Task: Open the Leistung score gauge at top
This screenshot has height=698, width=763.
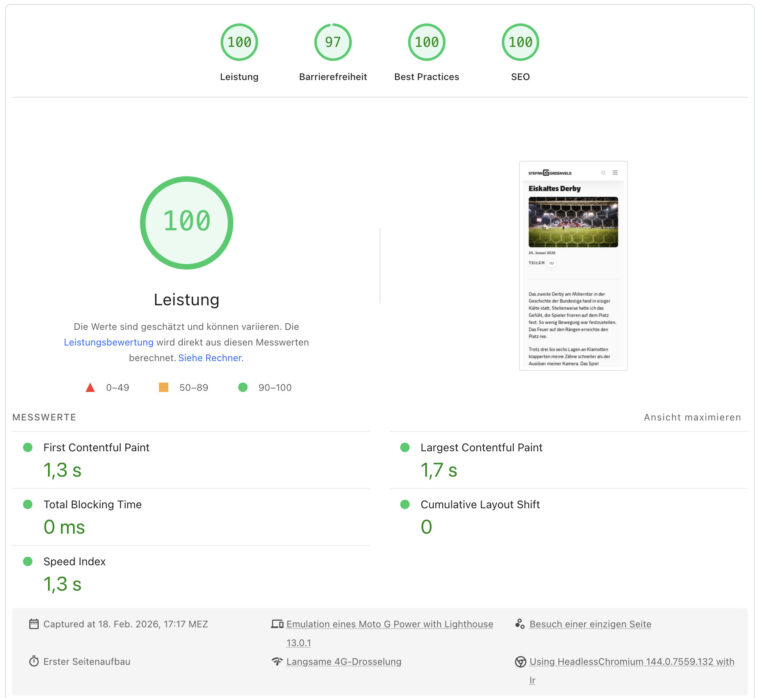Action: pyautogui.click(x=239, y=42)
